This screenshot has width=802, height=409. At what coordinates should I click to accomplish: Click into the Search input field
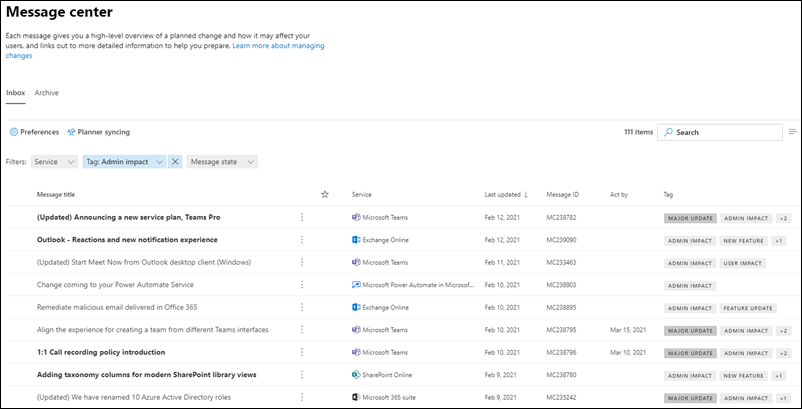tap(720, 132)
